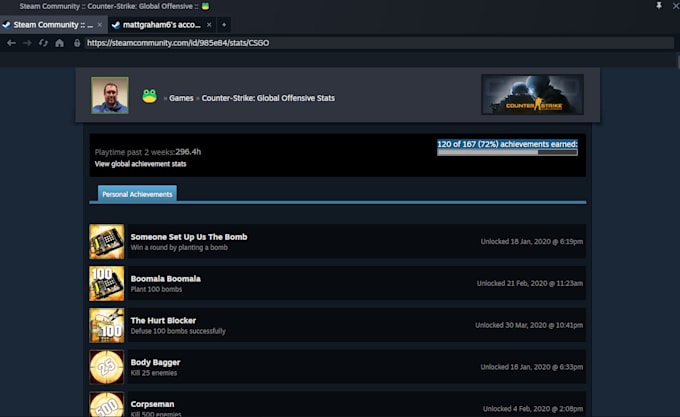Screen dimensions: 680x417
Task: Click the Corpseman achievement icon
Action: click(107, 404)
